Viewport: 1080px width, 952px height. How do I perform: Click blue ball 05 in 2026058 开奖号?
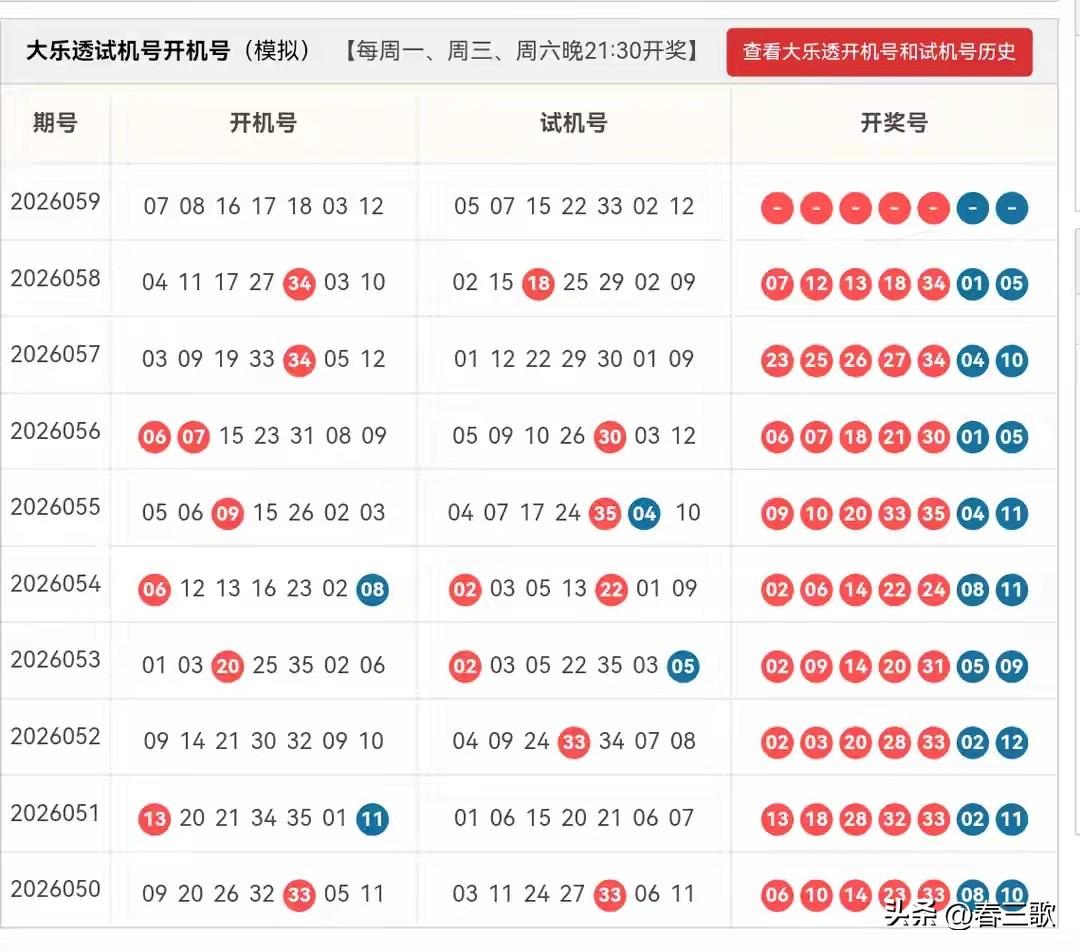(x=1012, y=284)
